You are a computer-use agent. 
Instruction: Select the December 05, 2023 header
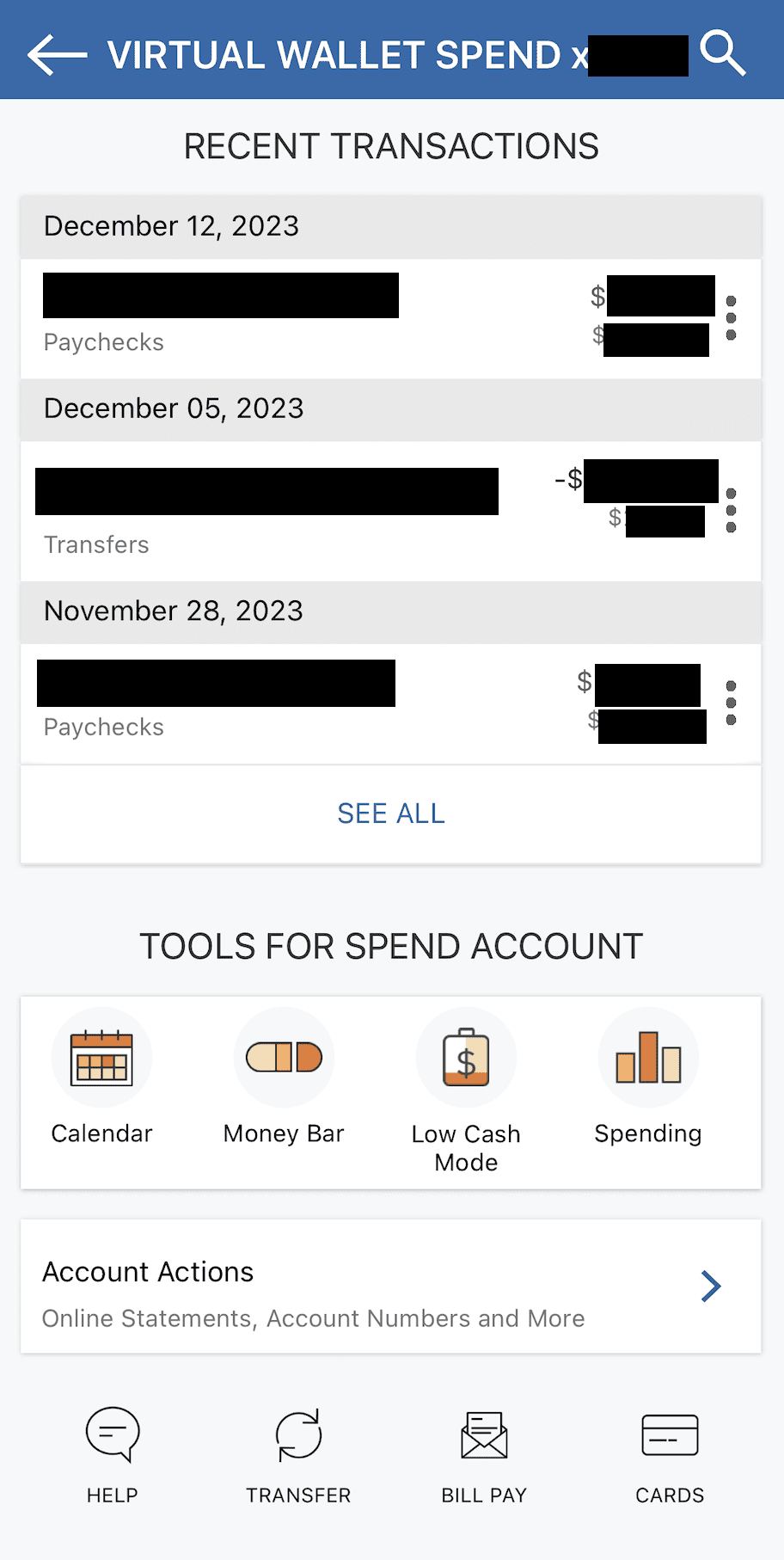[174, 408]
